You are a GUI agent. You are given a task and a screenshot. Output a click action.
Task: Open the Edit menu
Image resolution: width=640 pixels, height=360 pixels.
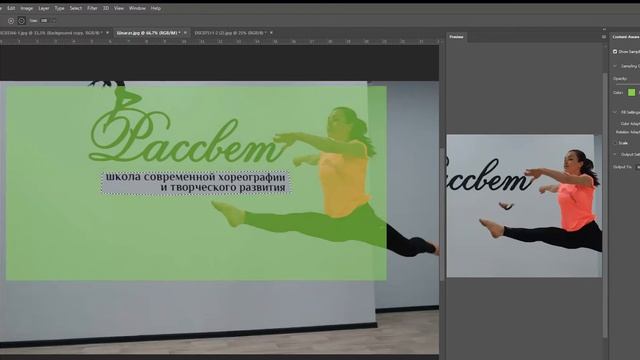coord(11,8)
